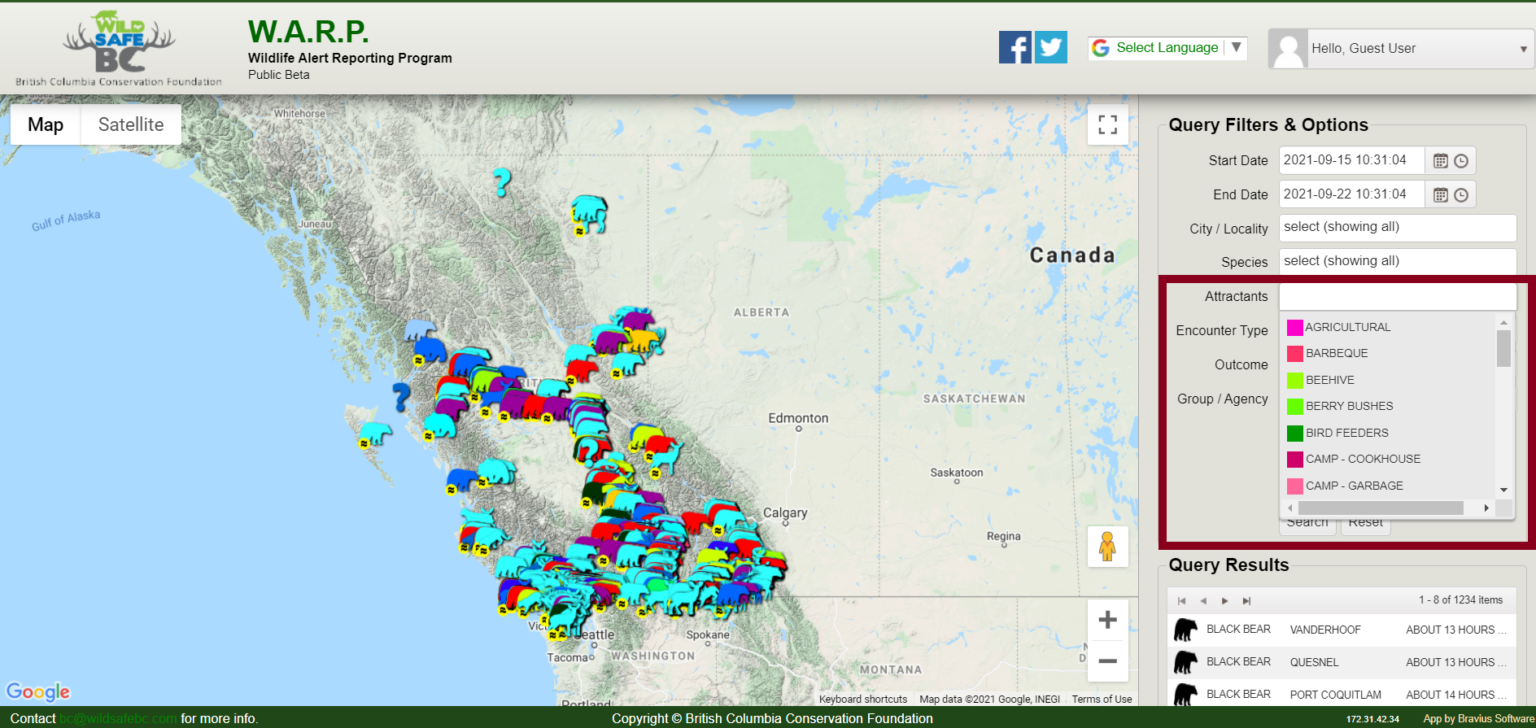Open the WildSafeBC Twitter page
This screenshot has height=728, width=1536.
tap(1051, 46)
